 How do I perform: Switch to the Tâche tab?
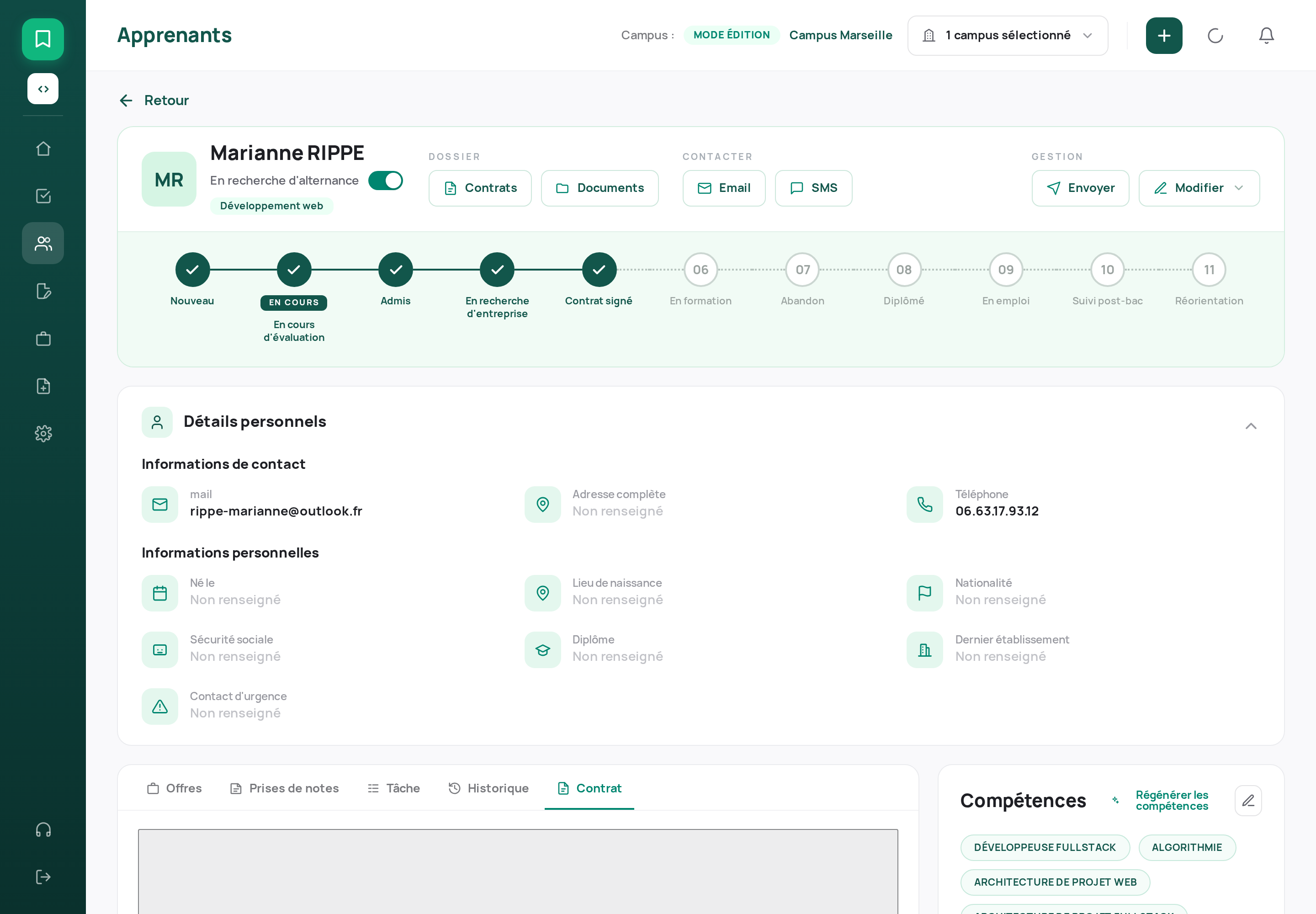pos(394,788)
